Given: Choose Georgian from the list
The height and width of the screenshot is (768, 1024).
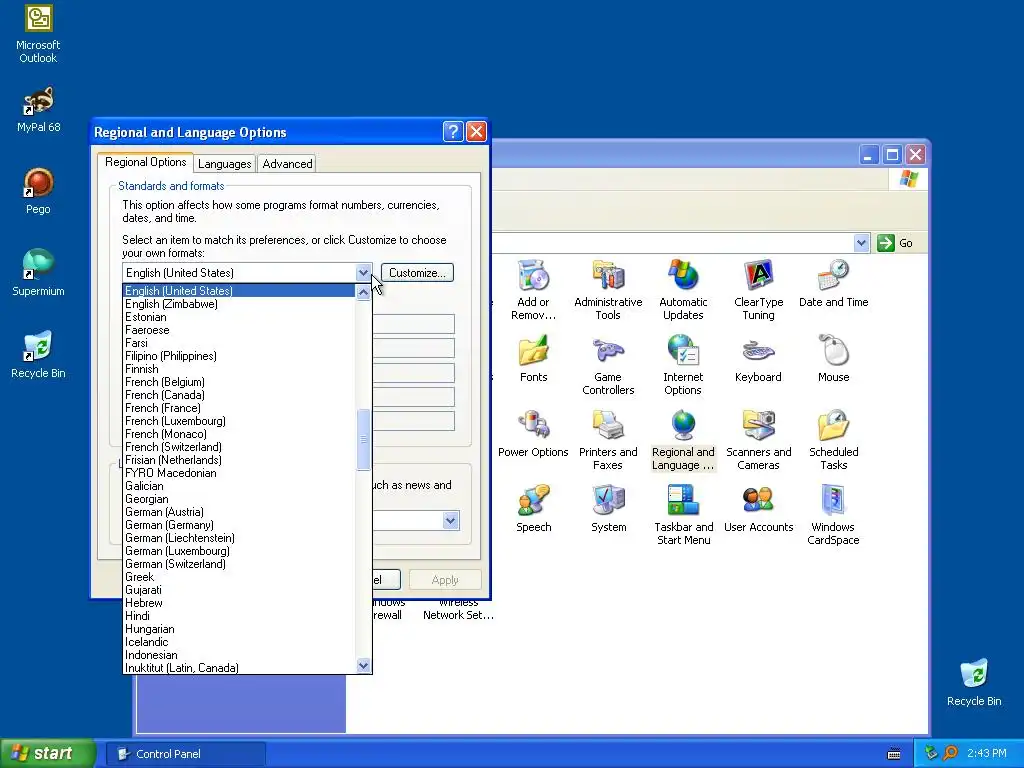Looking at the screenshot, I should click(239, 499).
